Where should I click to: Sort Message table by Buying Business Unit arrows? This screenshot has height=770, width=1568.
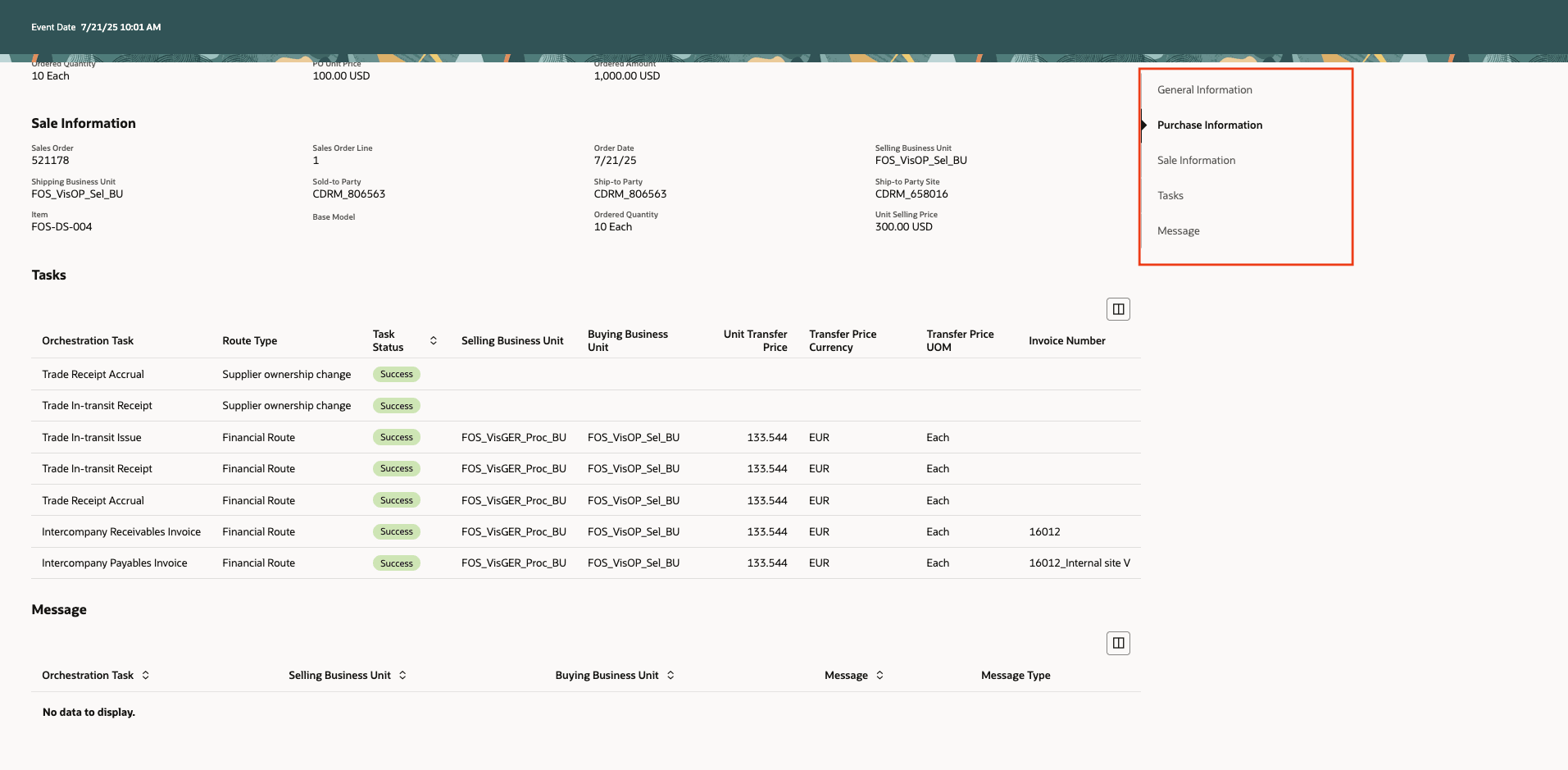pos(670,675)
